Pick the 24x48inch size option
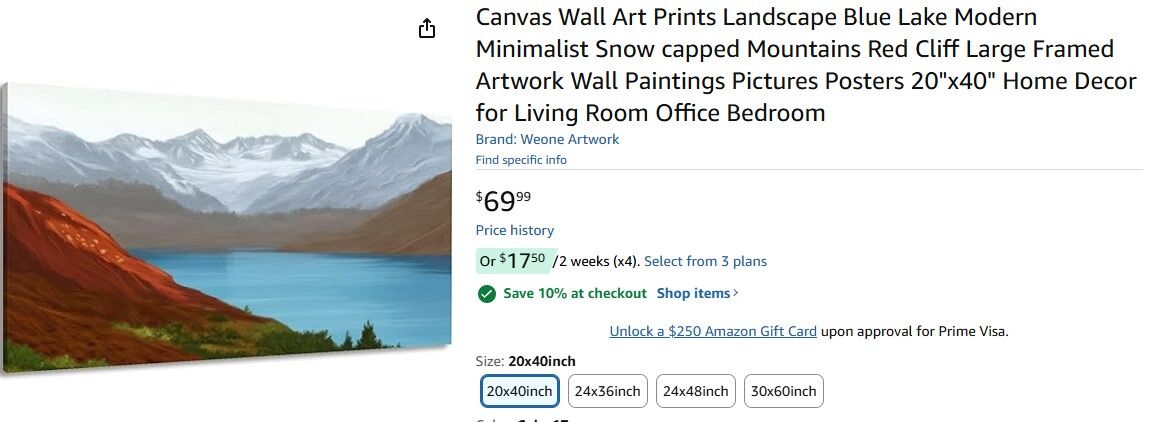1149x422 pixels. tap(695, 391)
